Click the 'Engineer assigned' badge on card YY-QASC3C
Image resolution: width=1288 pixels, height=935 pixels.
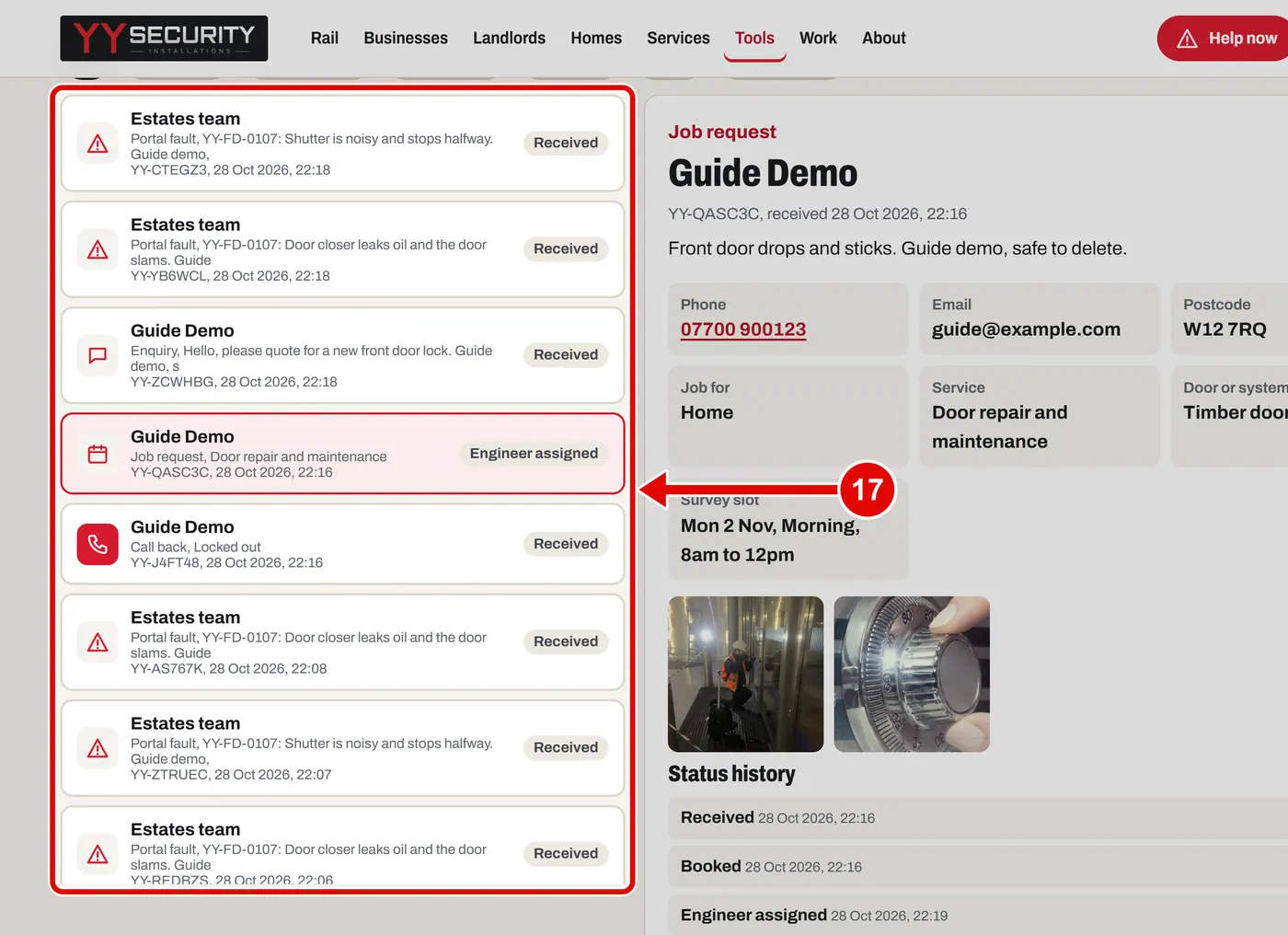(x=534, y=454)
